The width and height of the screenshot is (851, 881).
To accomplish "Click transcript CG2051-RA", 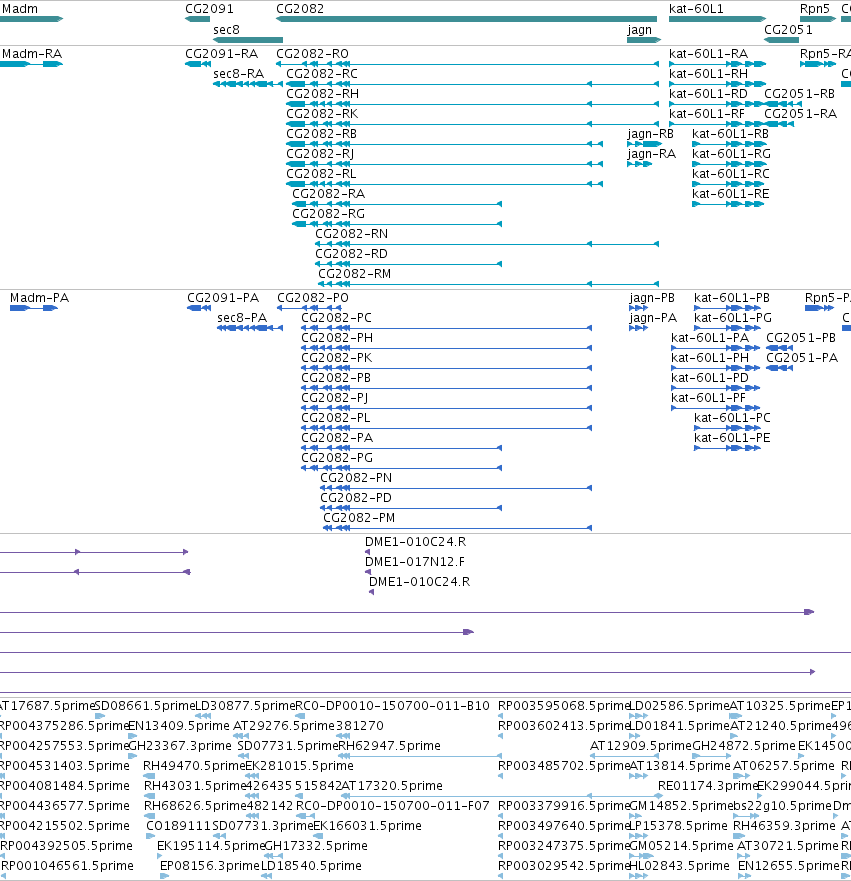I will (801, 114).
